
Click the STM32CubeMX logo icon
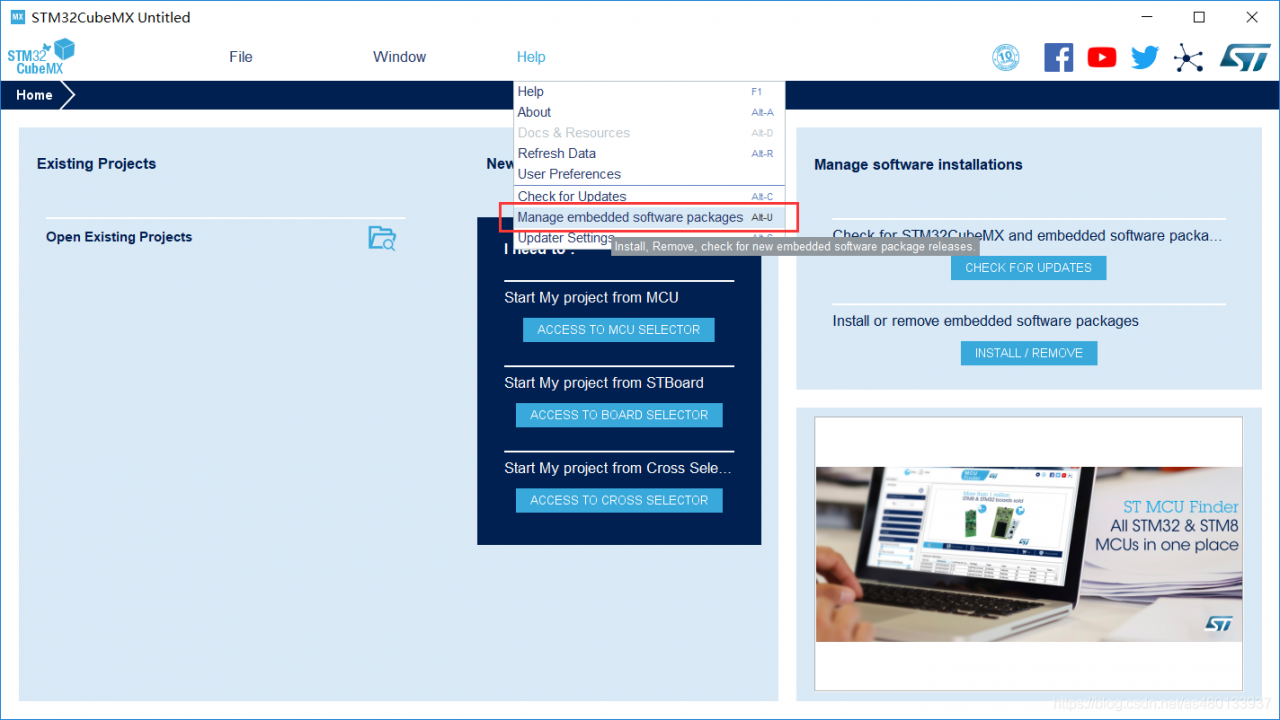[x=41, y=57]
